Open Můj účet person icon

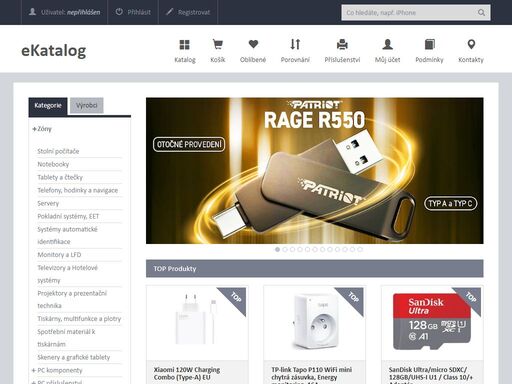coord(387,44)
